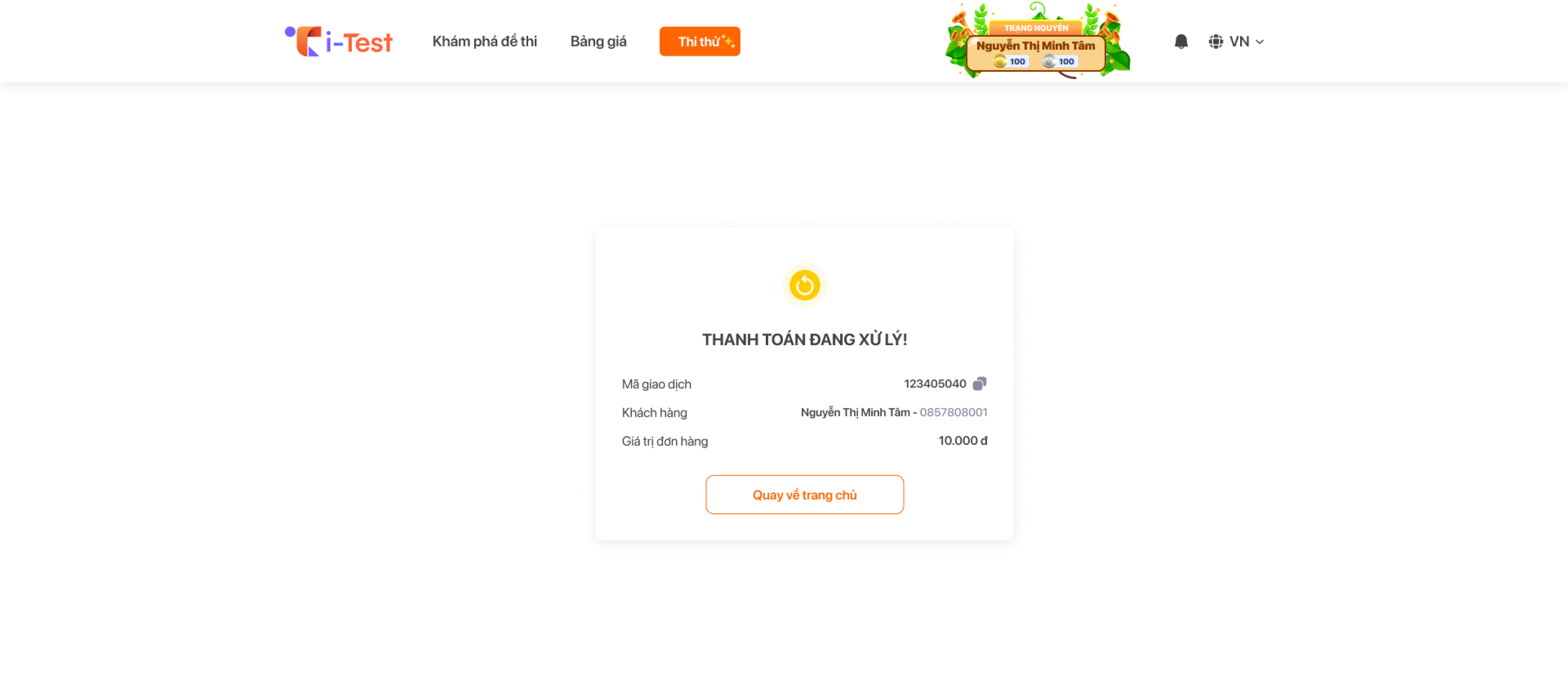Expand the VN language dropdown
Viewport: 1568px width, 681px height.
click(x=1236, y=41)
